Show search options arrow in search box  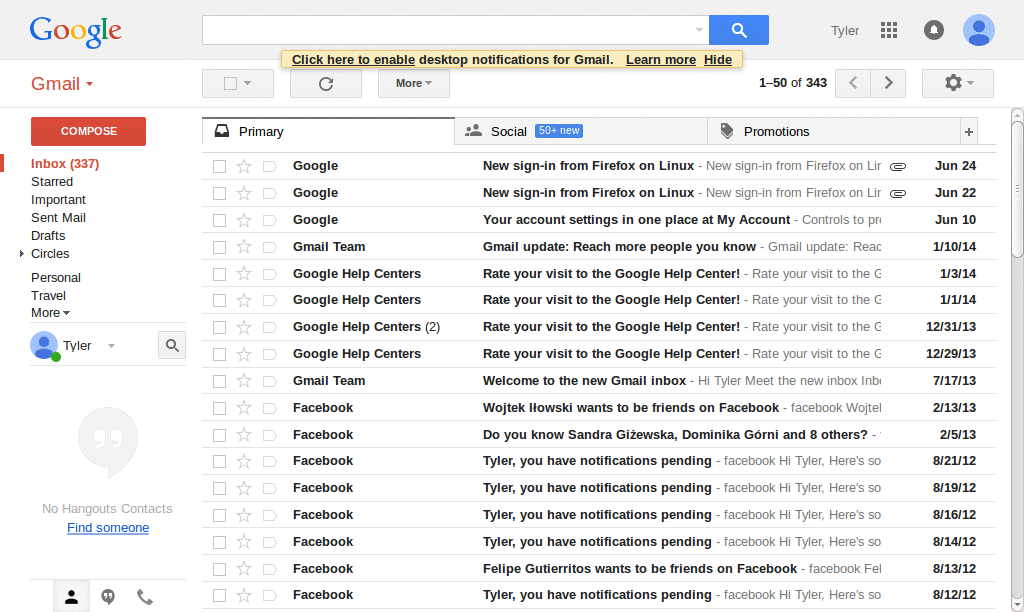(x=699, y=30)
